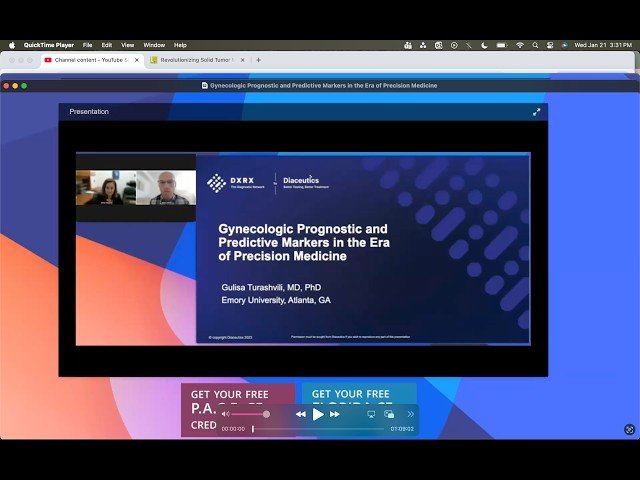Click the Gulisa Turashvili, MD, PhD text
Viewport: 640px width, 480px height.
271,287
